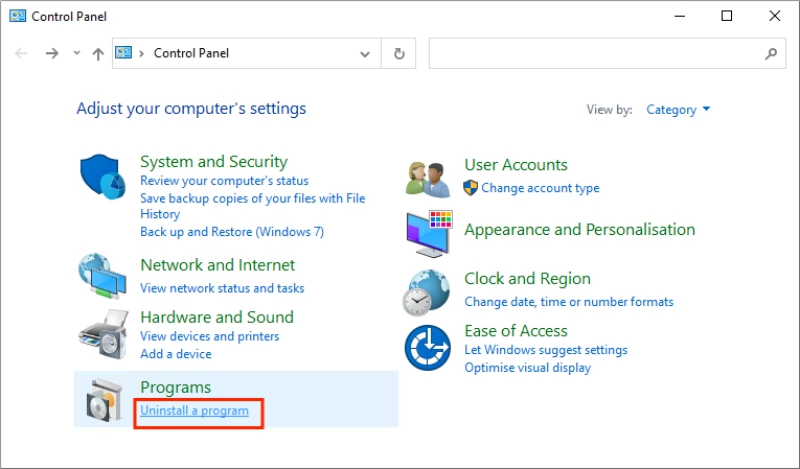This screenshot has height=469, width=800.
Task: Click the Network and Internet globe icon
Action: pyautogui.click(x=102, y=276)
